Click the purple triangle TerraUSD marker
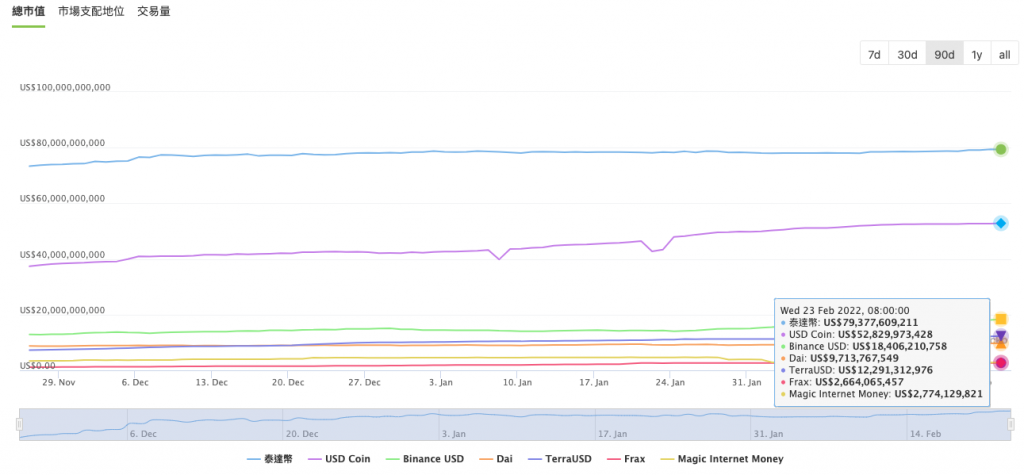 (x=1000, y=336)
